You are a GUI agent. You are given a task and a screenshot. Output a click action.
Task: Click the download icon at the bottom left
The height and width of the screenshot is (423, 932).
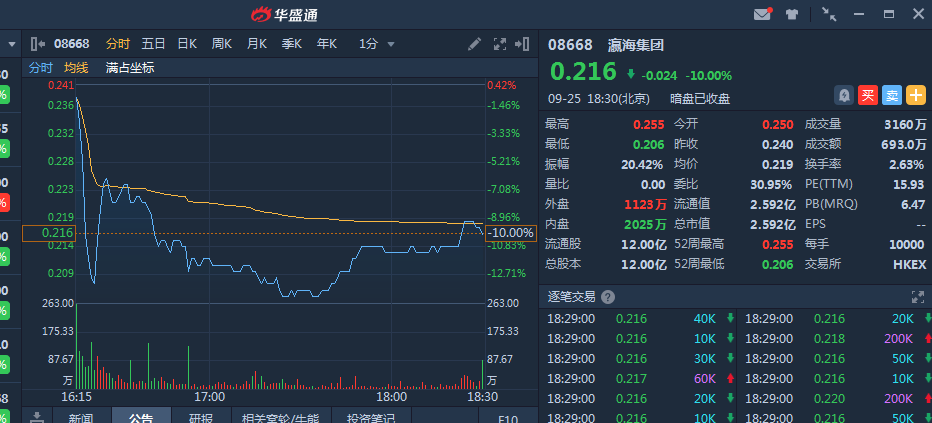(x=37, y=418)
